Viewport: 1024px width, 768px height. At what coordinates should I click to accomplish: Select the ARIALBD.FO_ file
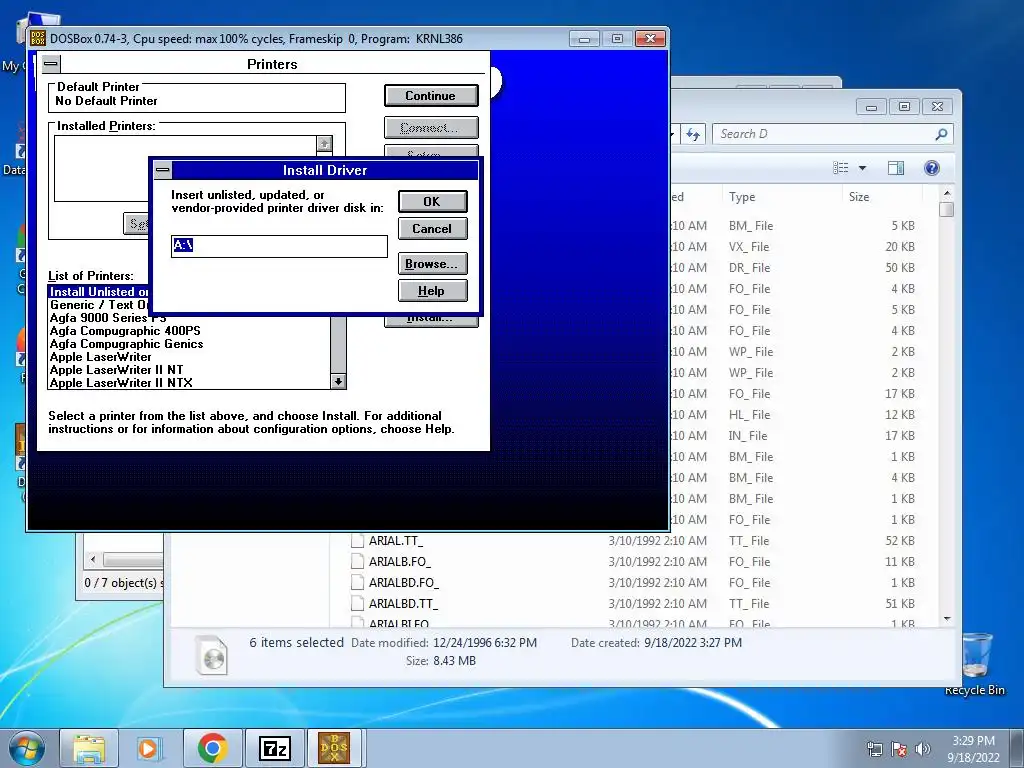(404, 583)
